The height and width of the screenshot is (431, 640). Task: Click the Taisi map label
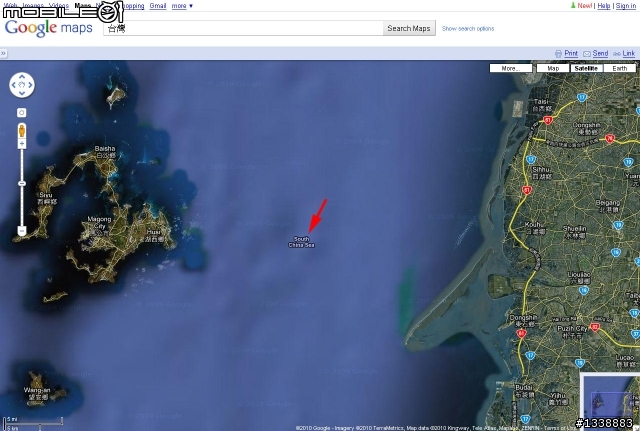[542, 105]
